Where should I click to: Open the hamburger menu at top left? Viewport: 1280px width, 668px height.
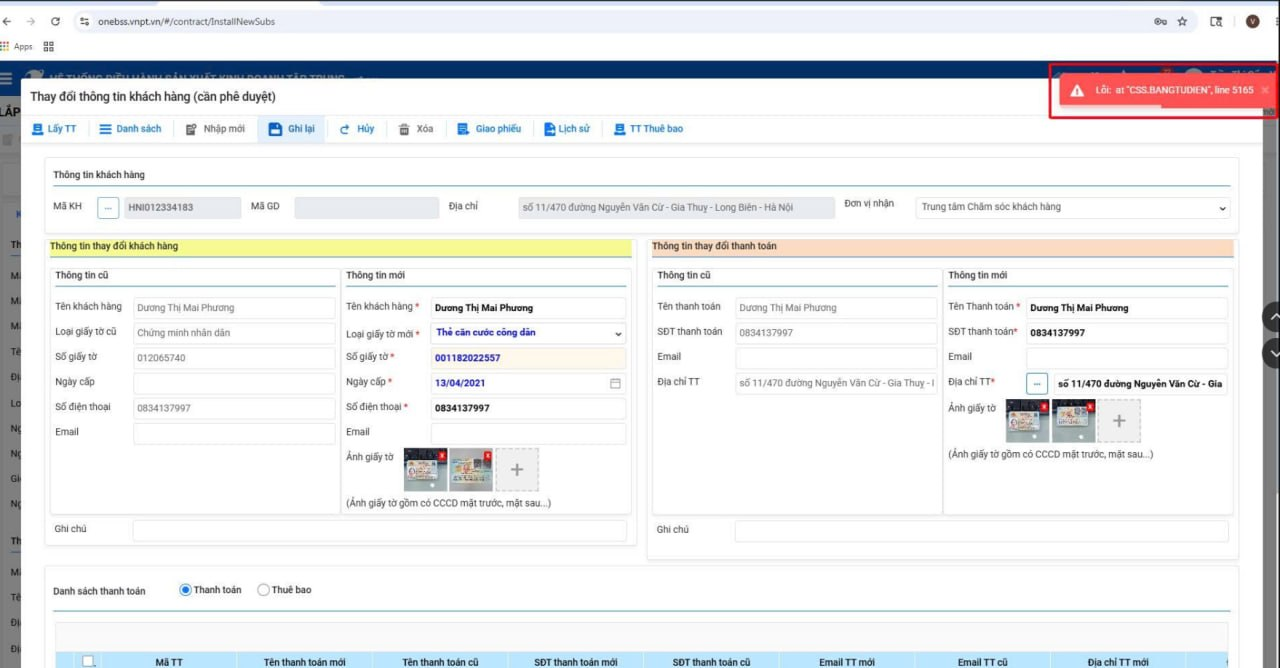click(x=6, y=78)
